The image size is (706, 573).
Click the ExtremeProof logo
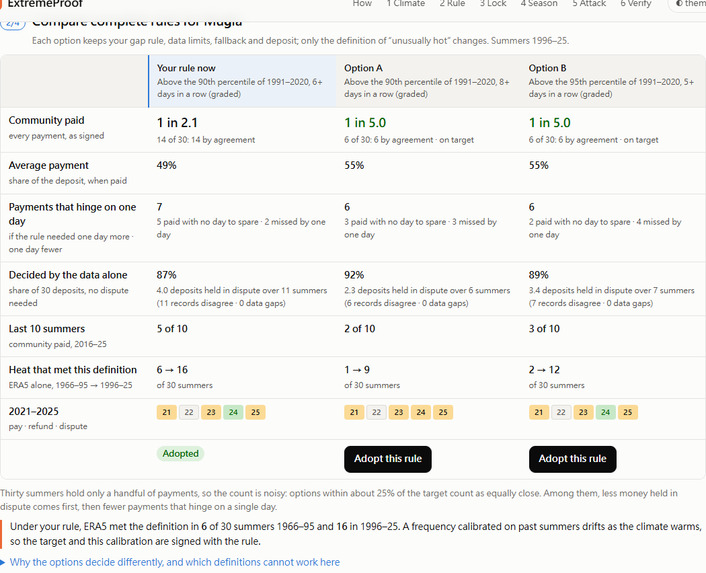click(x=43, y=4)
